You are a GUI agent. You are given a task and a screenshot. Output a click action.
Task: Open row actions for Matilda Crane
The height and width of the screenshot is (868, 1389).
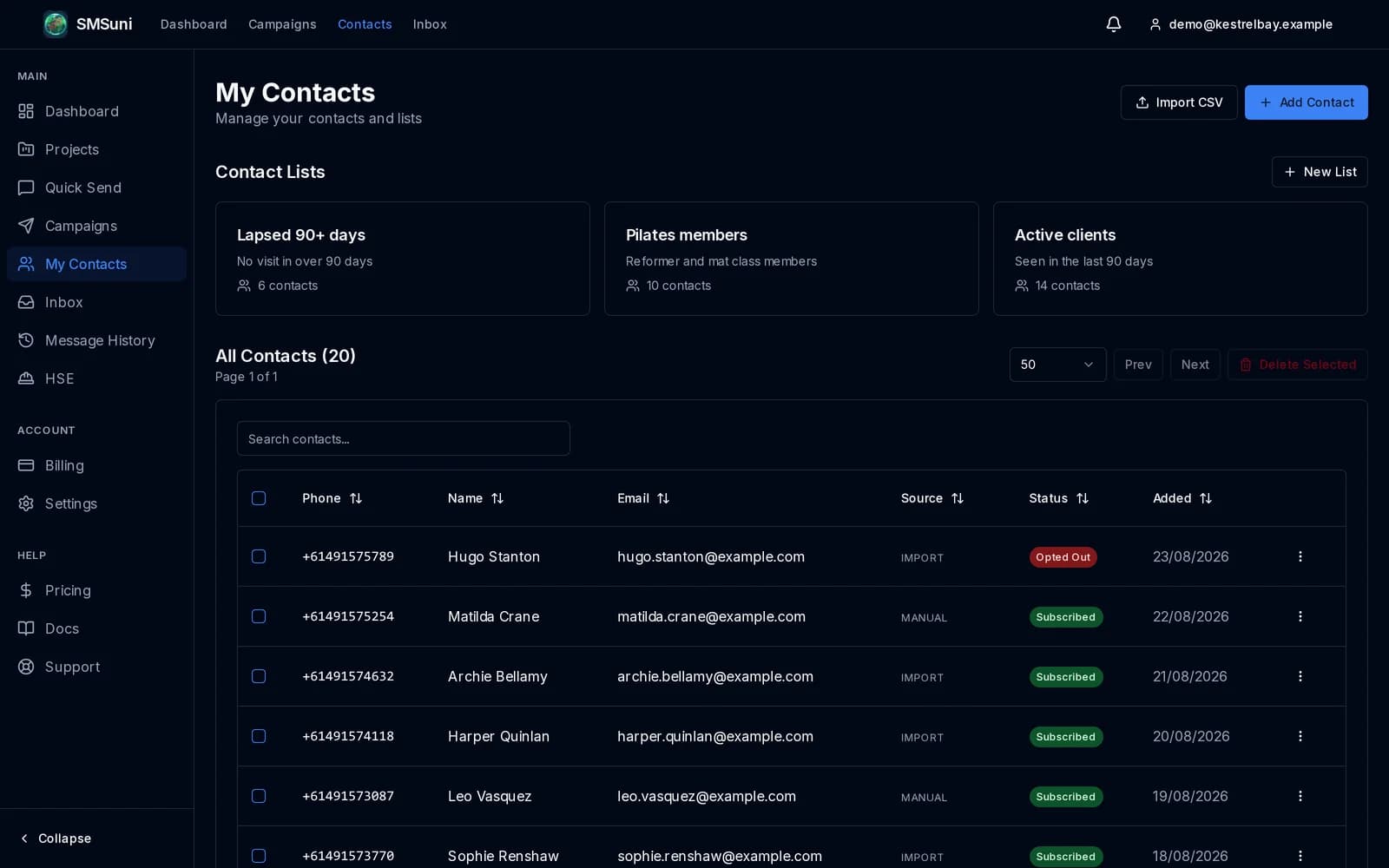tap(1300, 616)
